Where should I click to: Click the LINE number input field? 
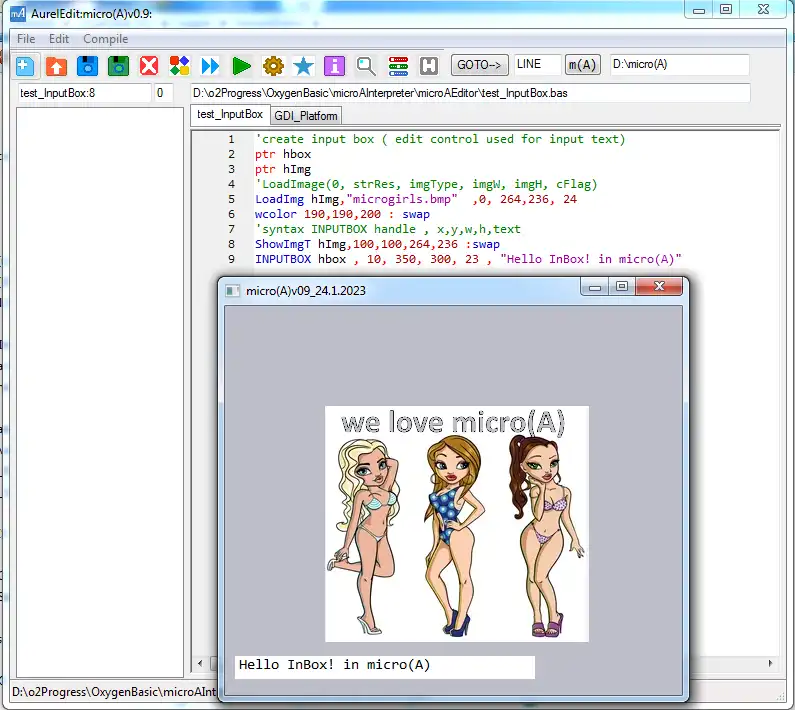(x=537, y=65)
